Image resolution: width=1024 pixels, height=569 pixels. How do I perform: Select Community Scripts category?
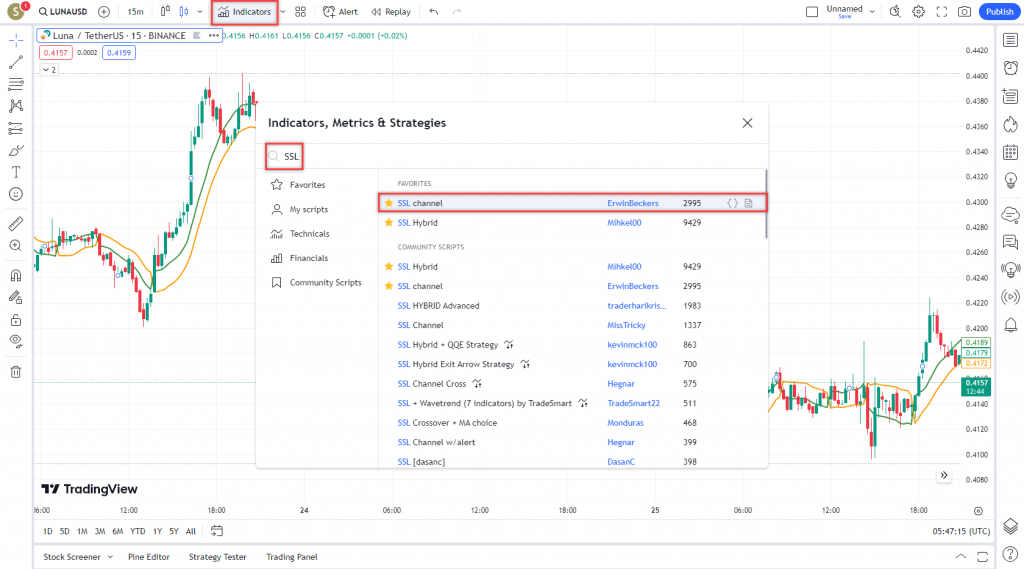pyautogui.click(x=325, y=283)
